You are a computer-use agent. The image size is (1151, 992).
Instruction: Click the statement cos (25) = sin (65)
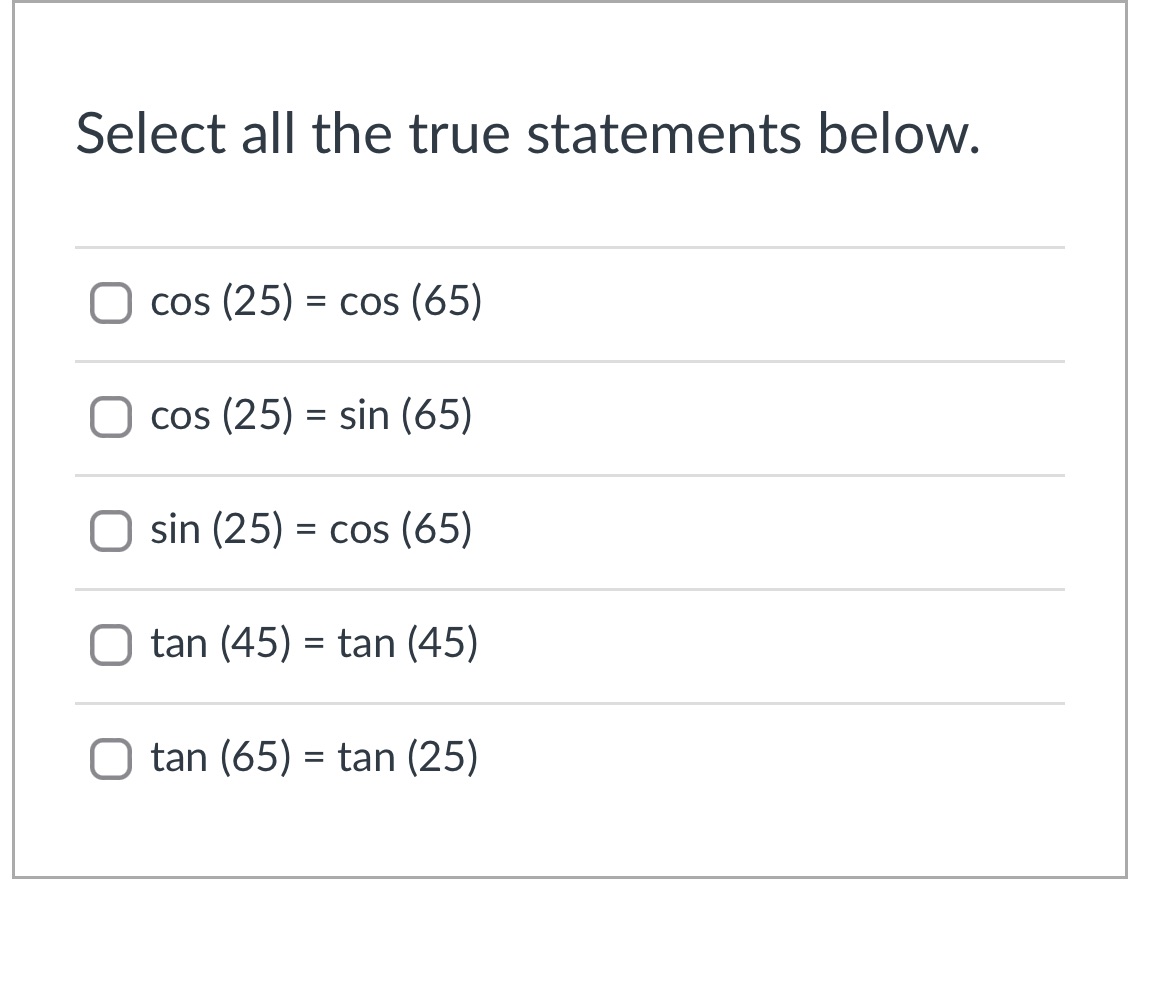(311, 416)
